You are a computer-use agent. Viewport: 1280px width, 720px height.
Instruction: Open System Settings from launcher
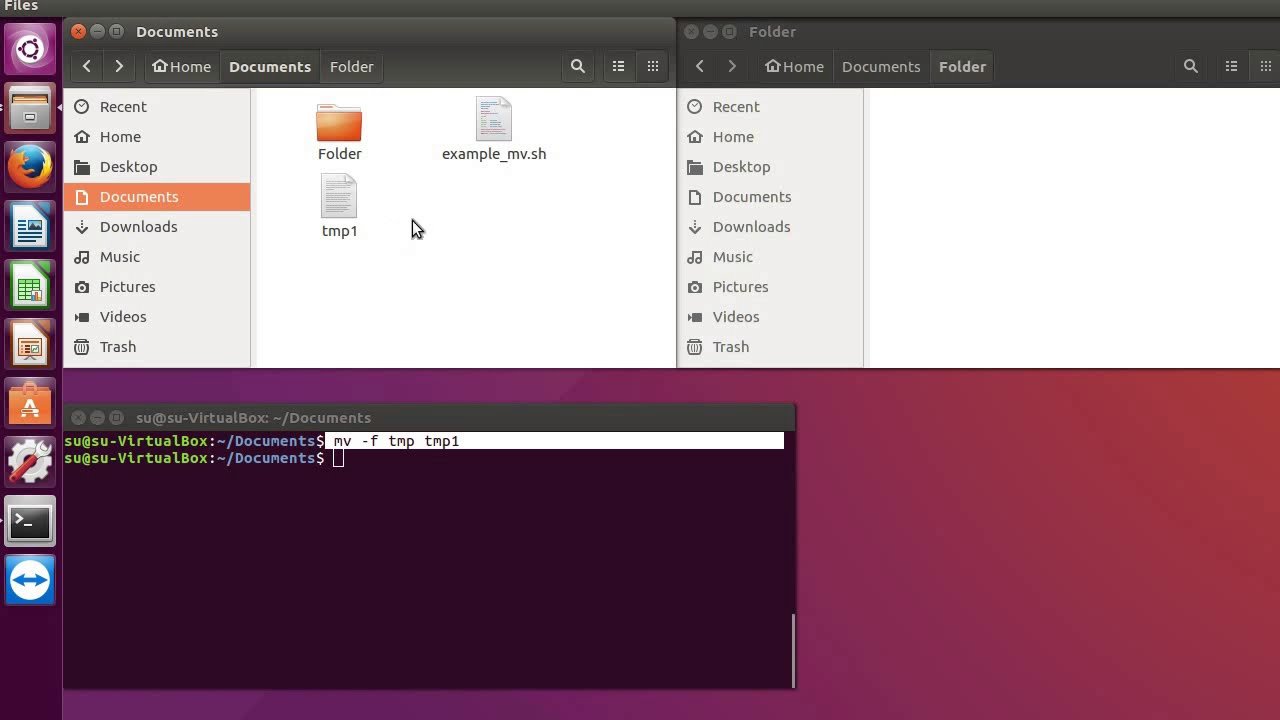[x=30, y=462]
